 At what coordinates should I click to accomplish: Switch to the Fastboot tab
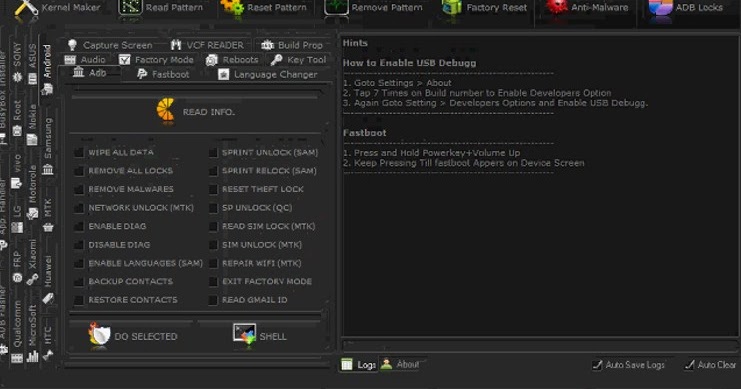pyautogui.click(x=163, y=74)
